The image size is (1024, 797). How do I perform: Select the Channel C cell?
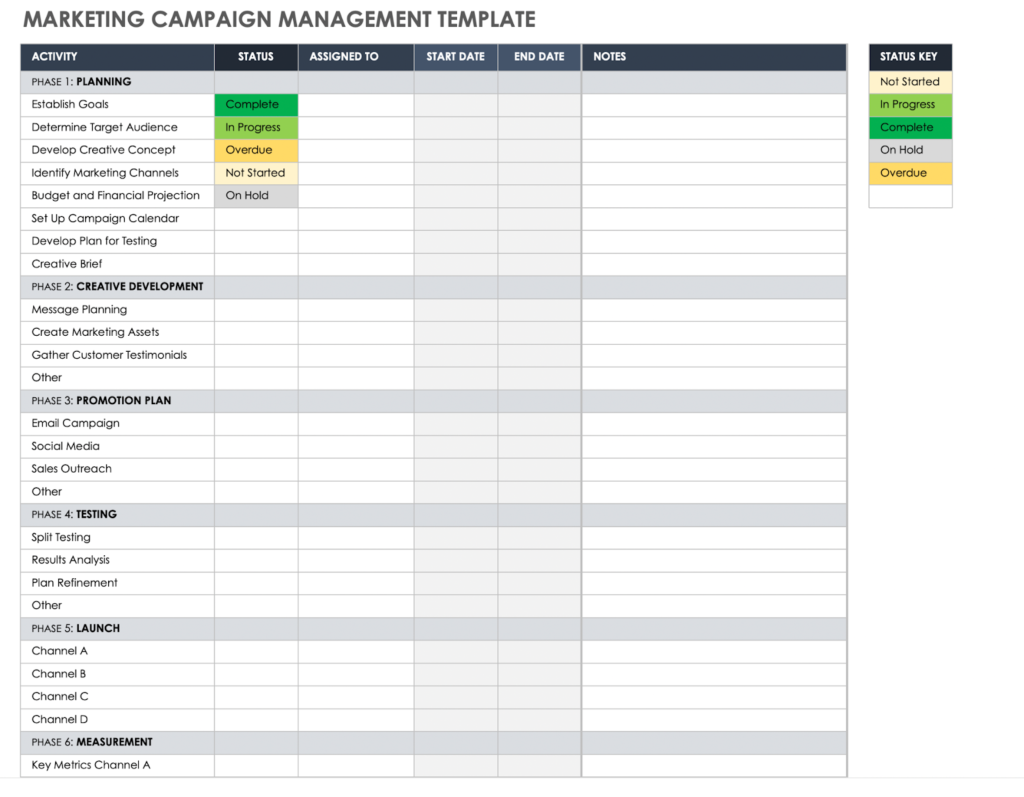click(118, 697)
